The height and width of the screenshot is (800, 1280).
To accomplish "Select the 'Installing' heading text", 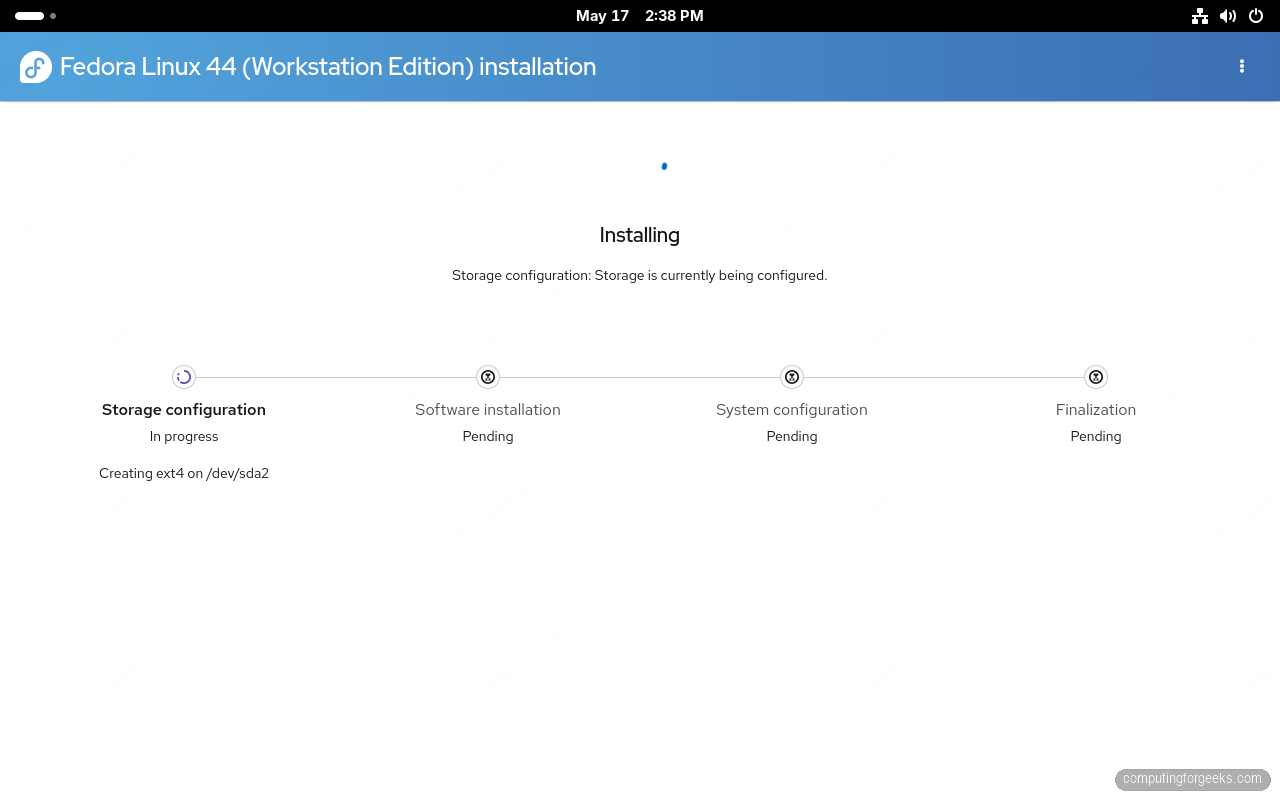I will pos(640,235).
